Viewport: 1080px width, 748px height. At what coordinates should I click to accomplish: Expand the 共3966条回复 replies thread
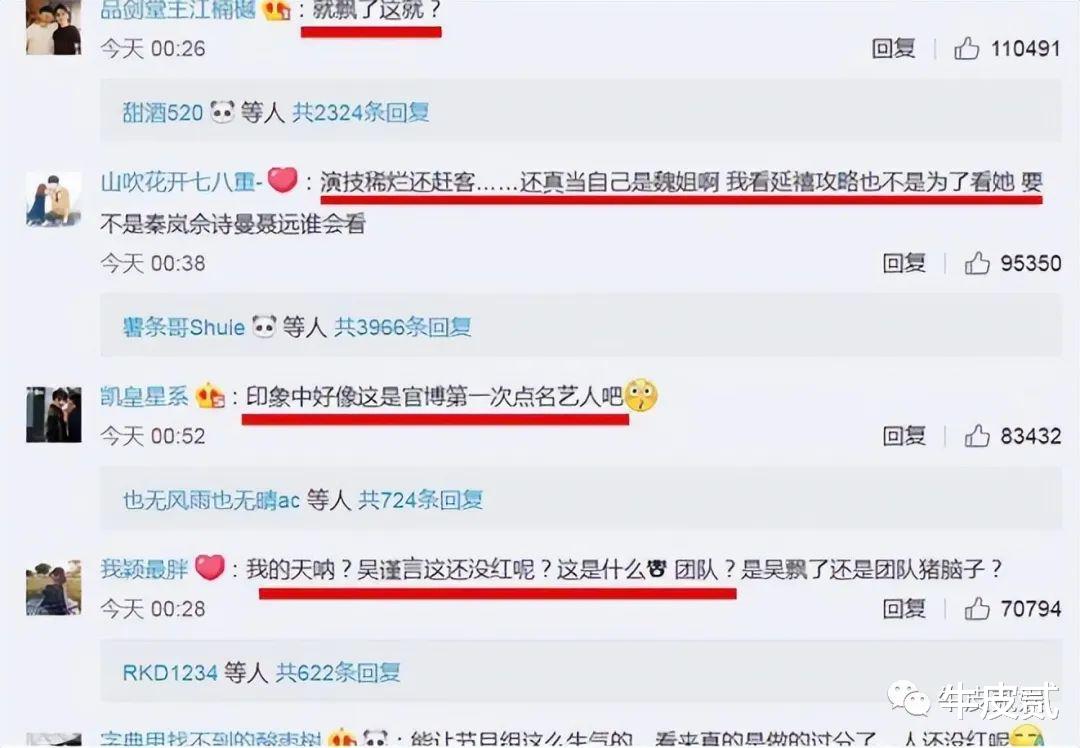[403, 326]
